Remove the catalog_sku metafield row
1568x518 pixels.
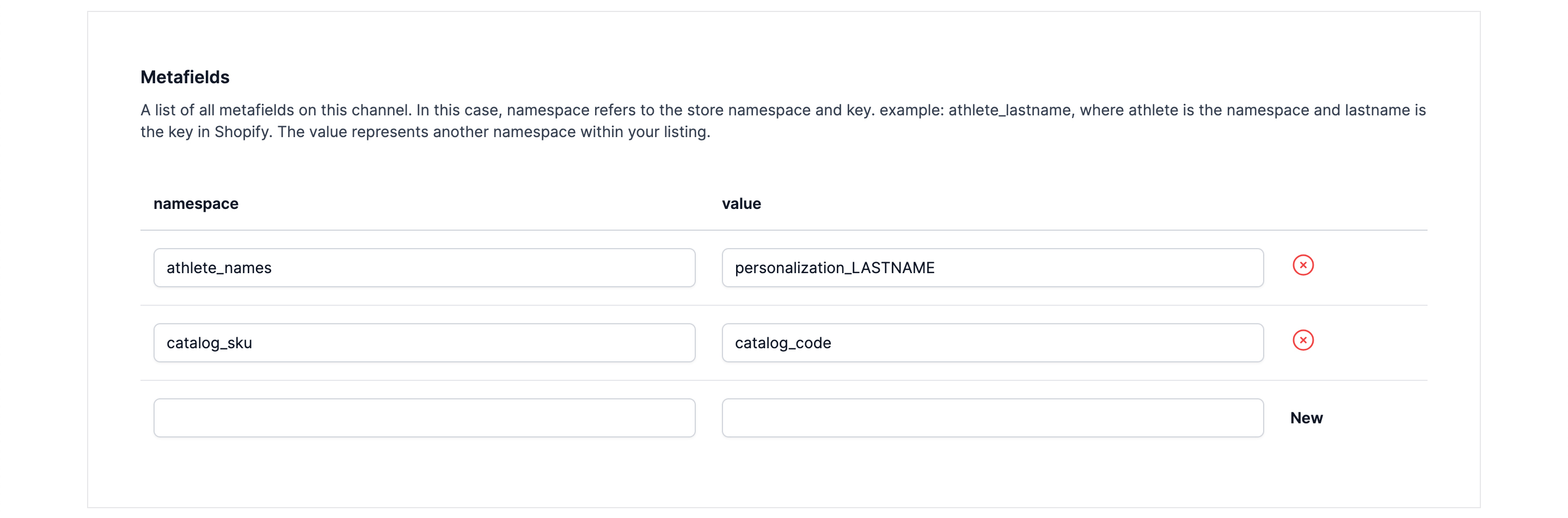pos(1303,341)
